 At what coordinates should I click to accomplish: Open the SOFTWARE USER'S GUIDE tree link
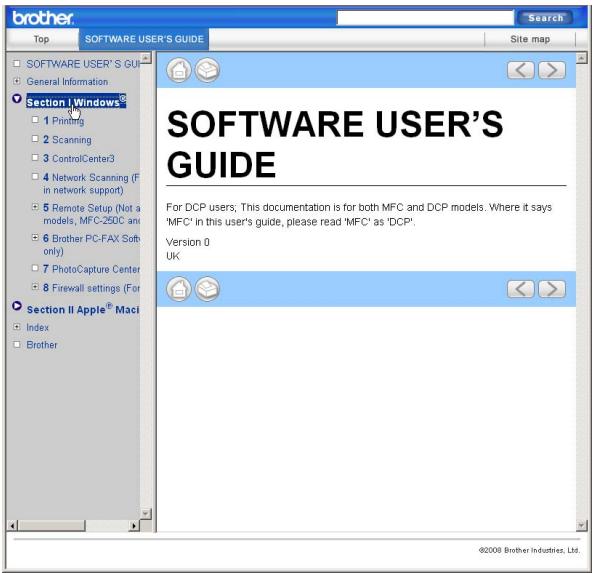point(83,64)
